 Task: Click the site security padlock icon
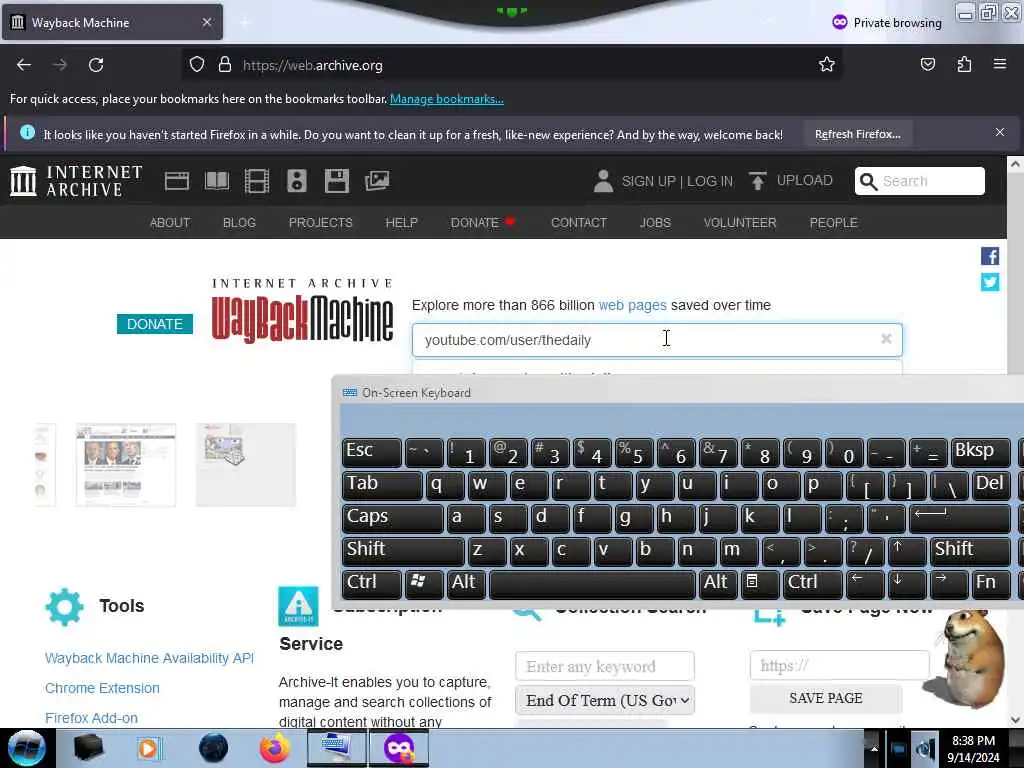(225, 65)
